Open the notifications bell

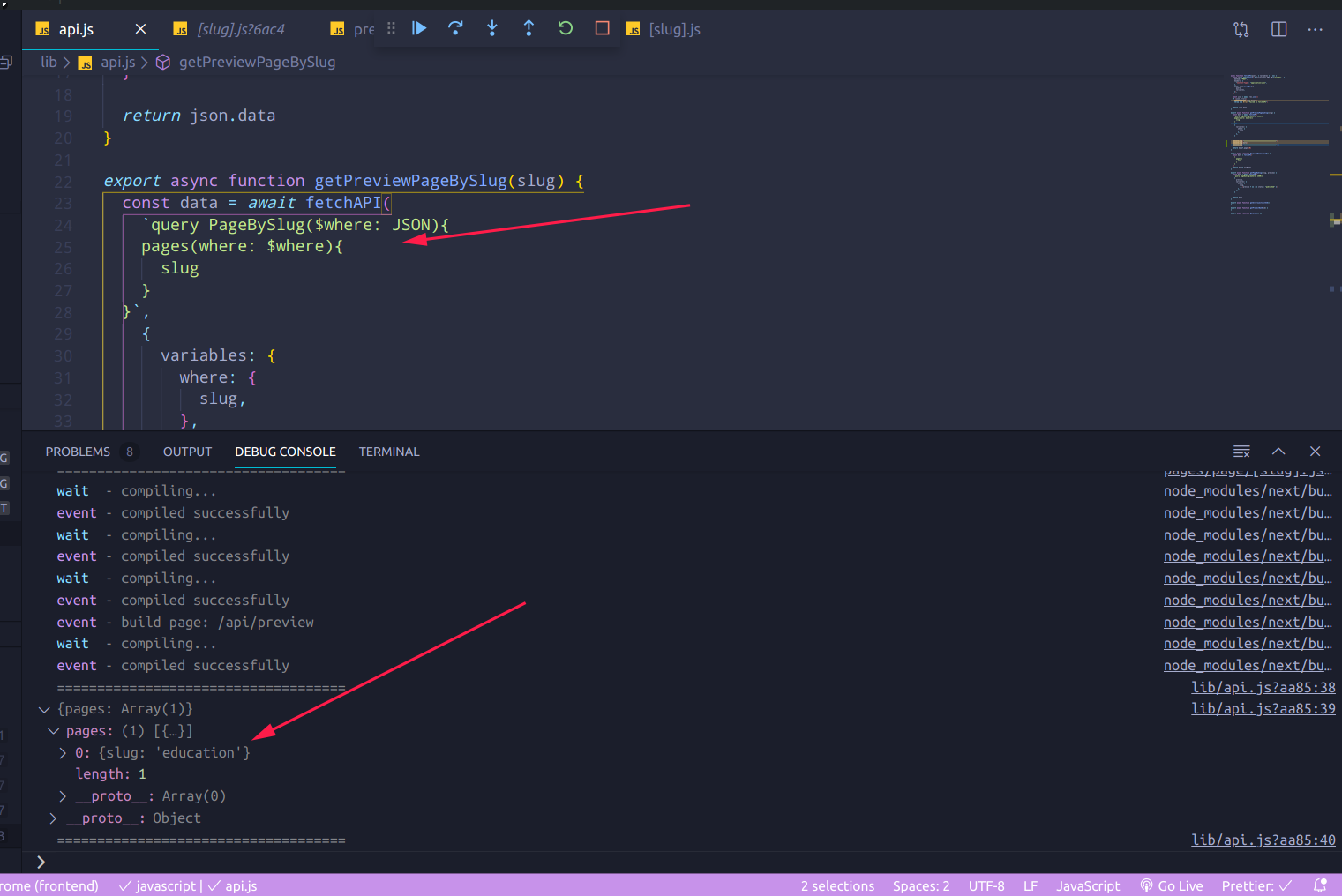[x=1320, y=885]
